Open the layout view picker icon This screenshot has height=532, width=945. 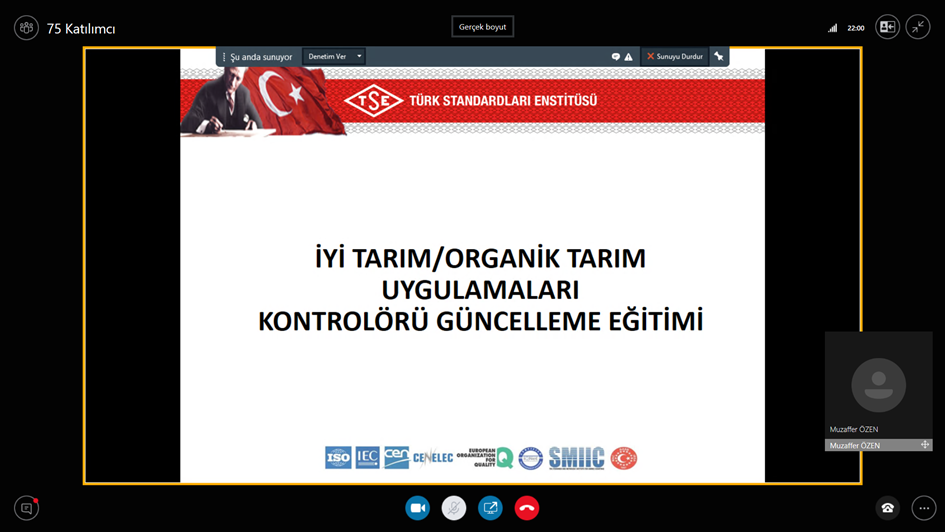pos(887,28)
